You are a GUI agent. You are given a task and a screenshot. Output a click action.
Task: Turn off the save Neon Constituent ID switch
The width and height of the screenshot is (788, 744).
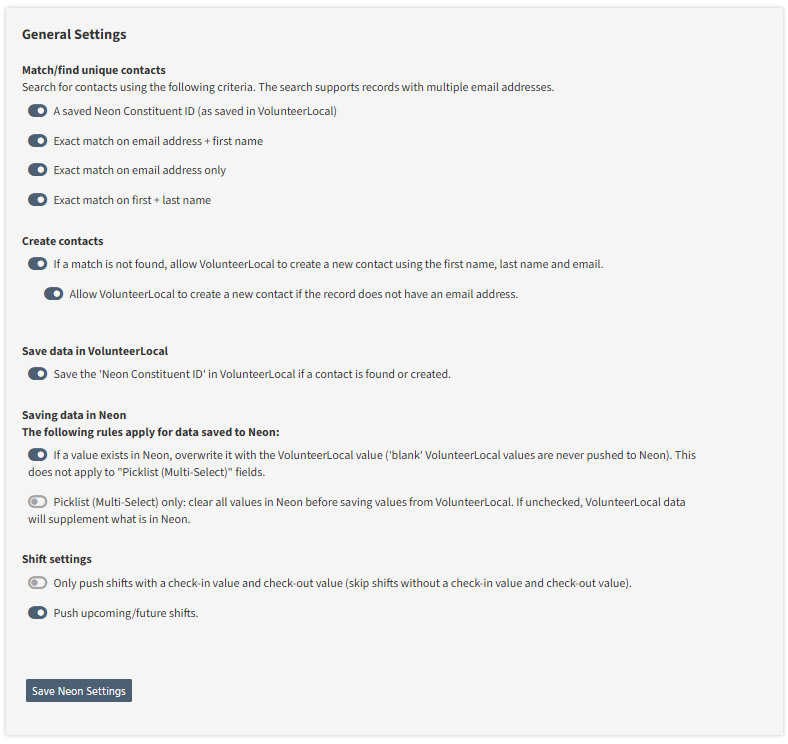click(38, 374)
